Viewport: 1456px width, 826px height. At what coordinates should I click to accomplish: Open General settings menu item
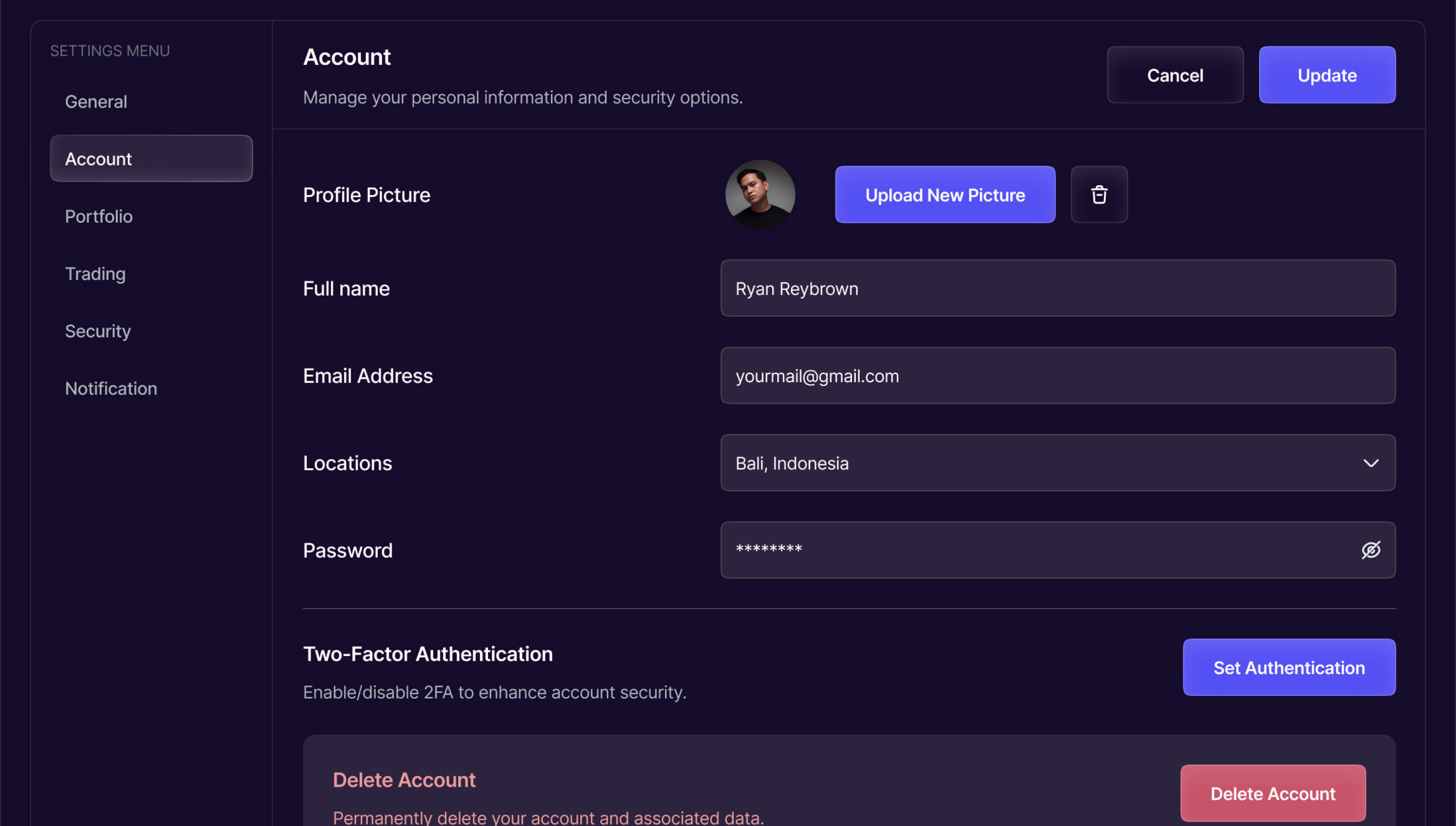(x=96, y=101)
